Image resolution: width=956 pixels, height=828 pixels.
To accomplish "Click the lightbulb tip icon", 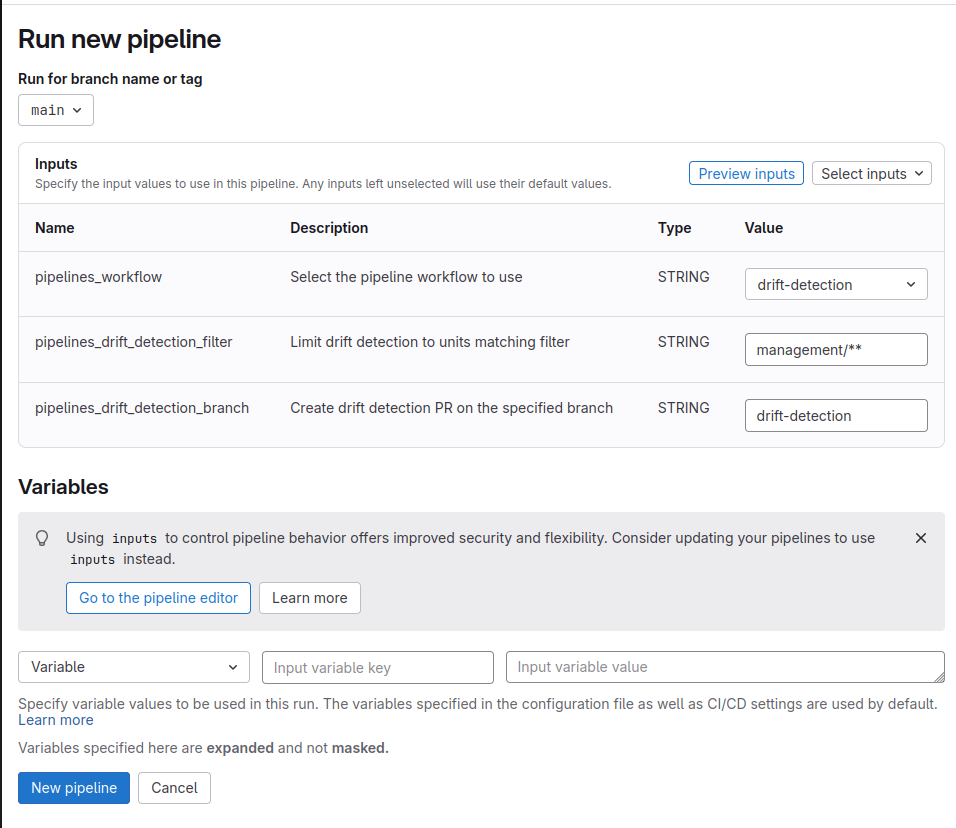I will click(42, 538).
